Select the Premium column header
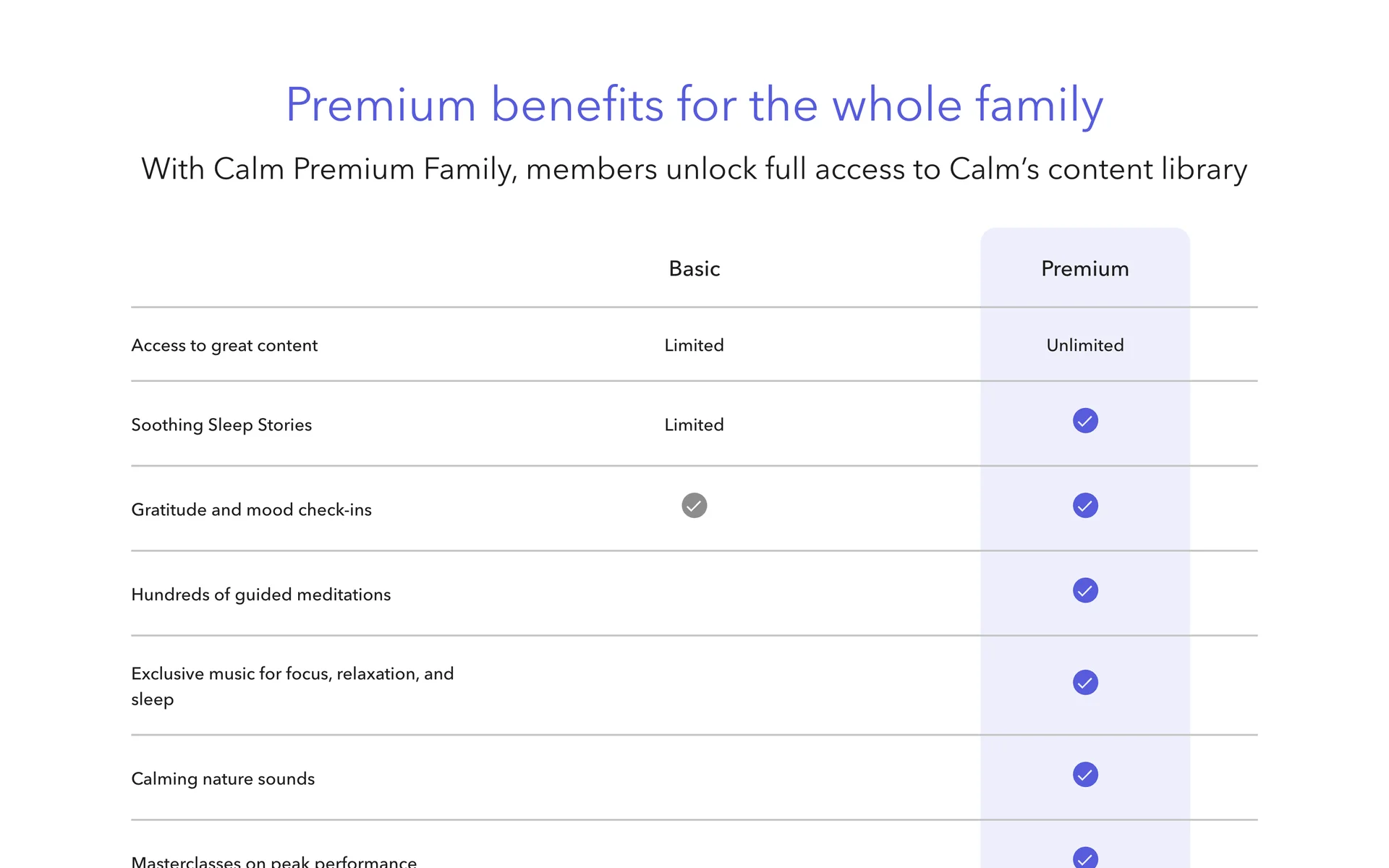 click(1084, 269)
